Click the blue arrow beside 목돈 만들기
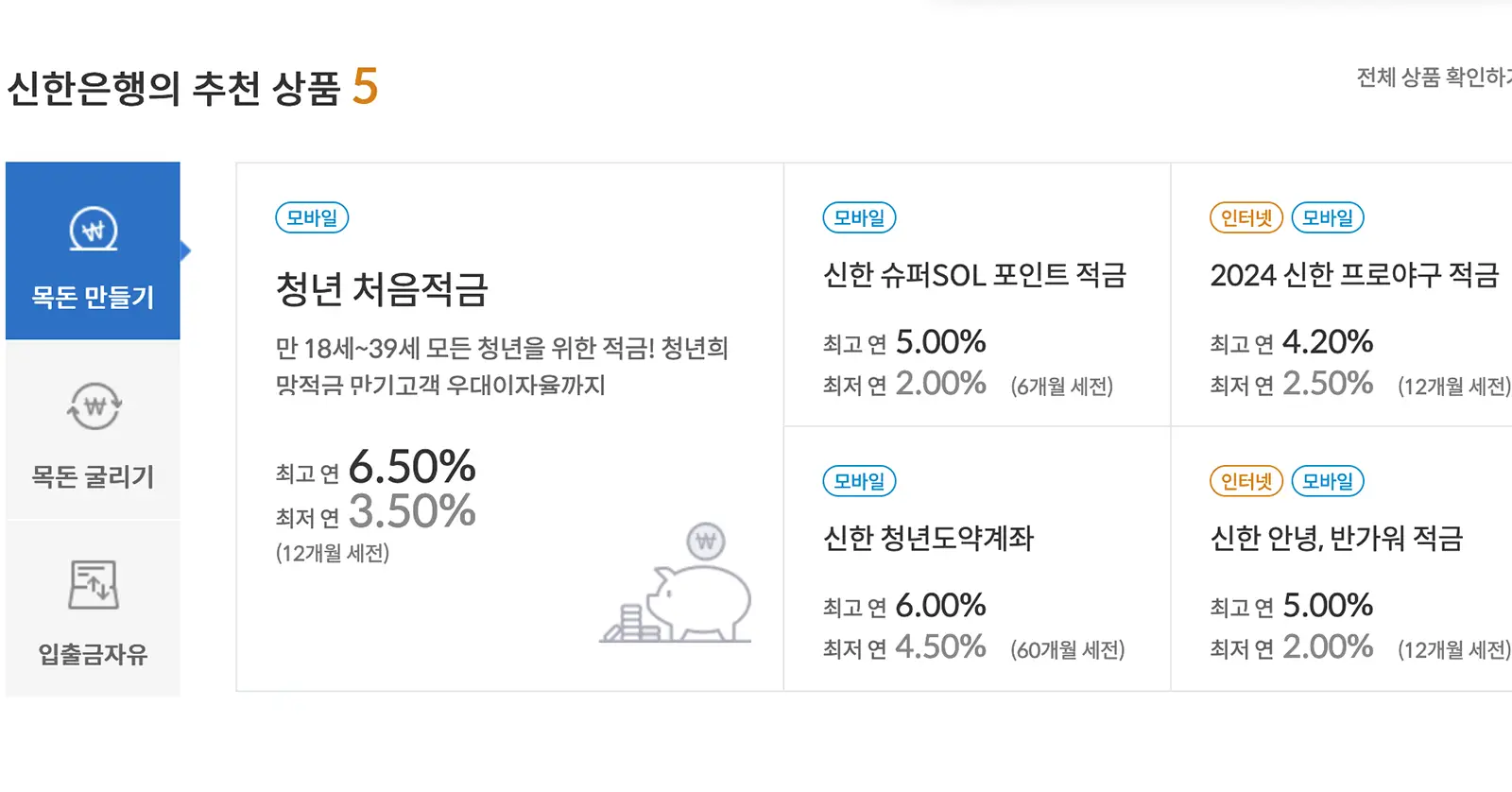 (186, 250)
